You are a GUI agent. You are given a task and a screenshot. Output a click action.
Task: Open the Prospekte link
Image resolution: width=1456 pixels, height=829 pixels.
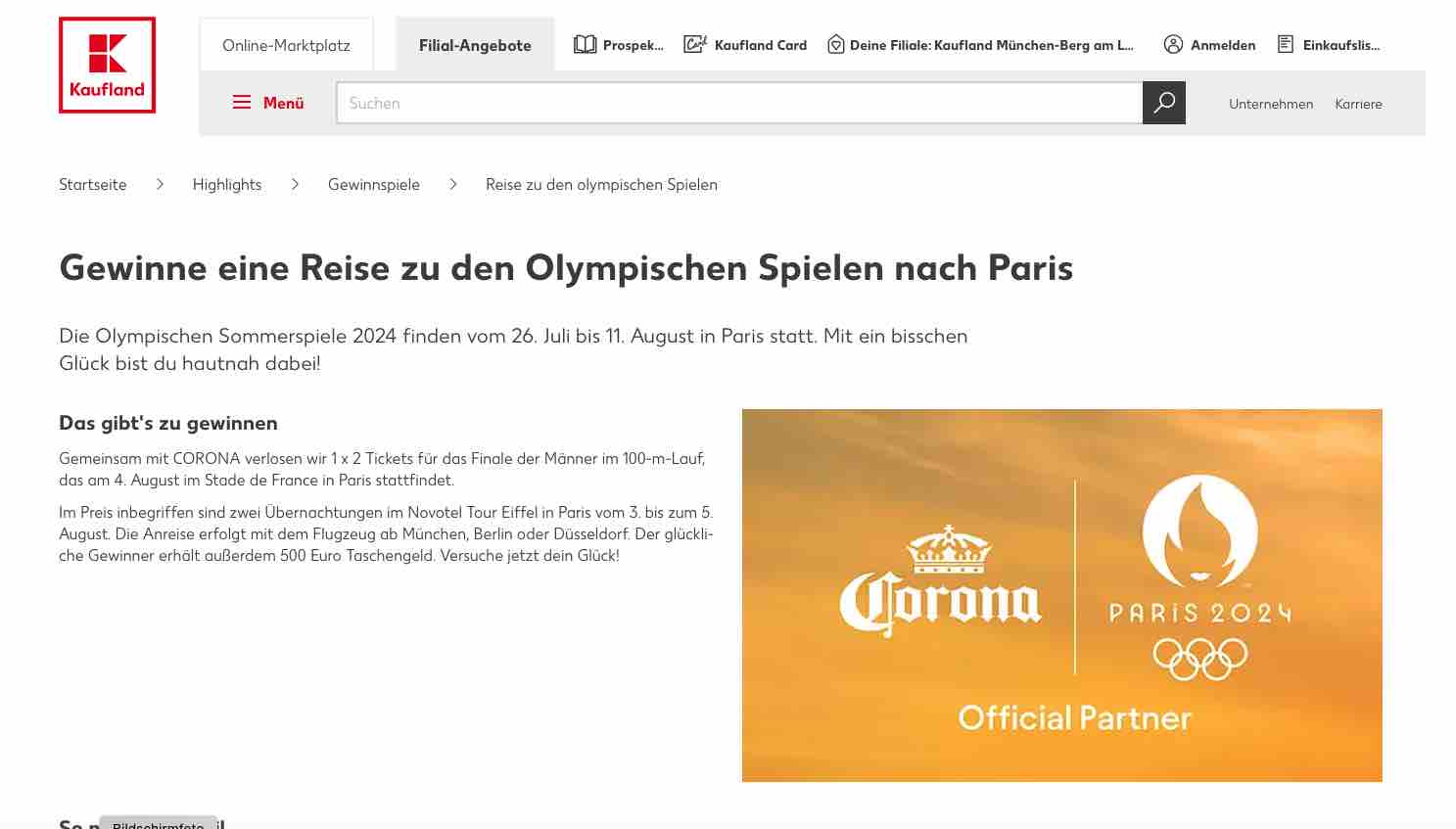coord(633,45)
